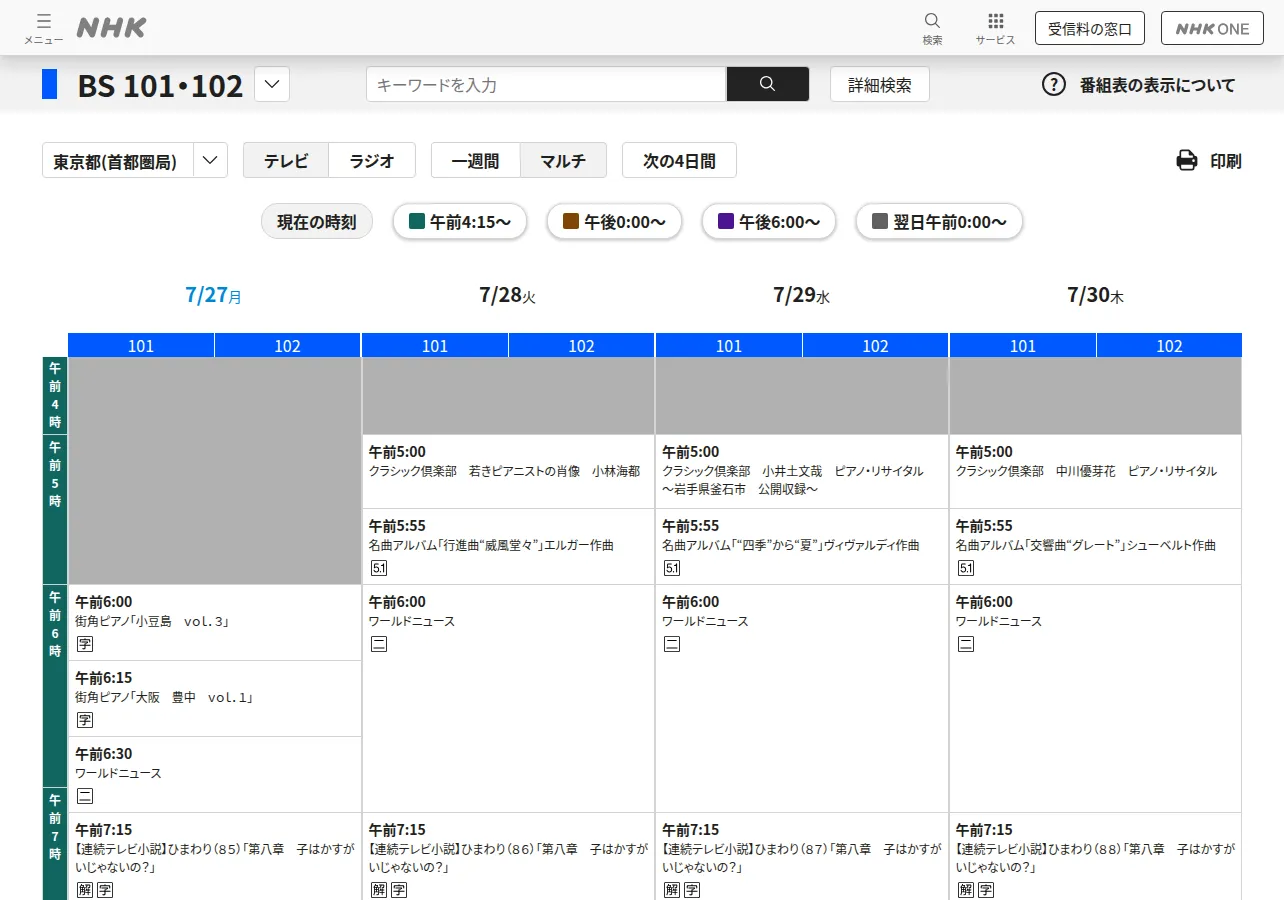The width and height of the screenshot is (1284, 900).
Task: Click the bilingual icon under 7/29 ワールドニュース
Action: point(672,644)
